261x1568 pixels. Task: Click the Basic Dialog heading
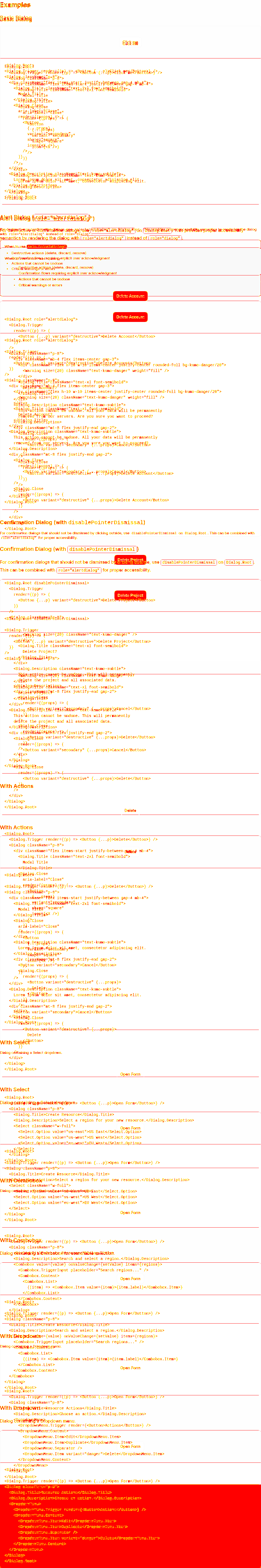pyautogui.click(x=16, y=19)
